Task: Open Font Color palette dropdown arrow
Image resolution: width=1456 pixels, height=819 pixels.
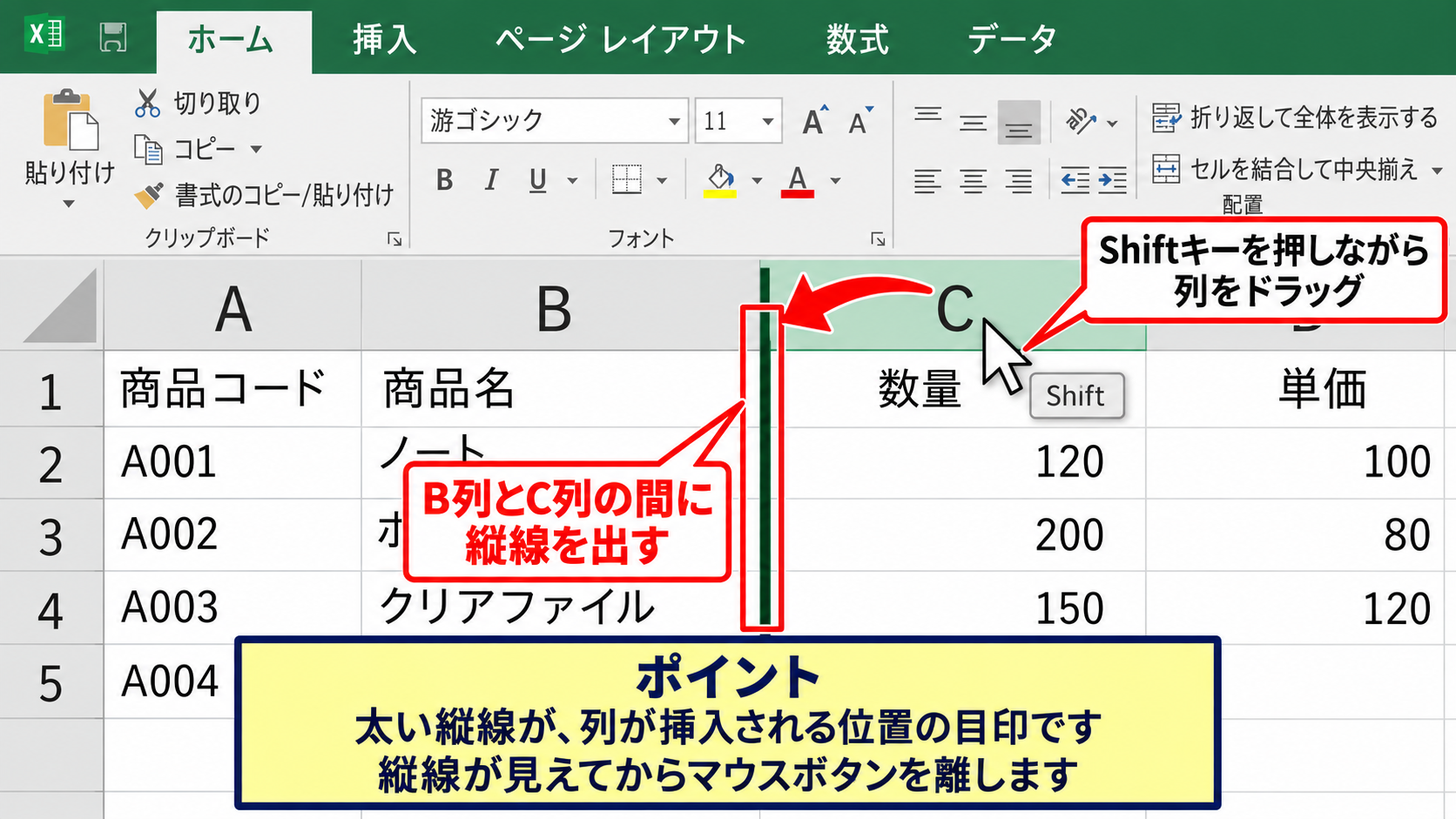Action: coord(835,181)
